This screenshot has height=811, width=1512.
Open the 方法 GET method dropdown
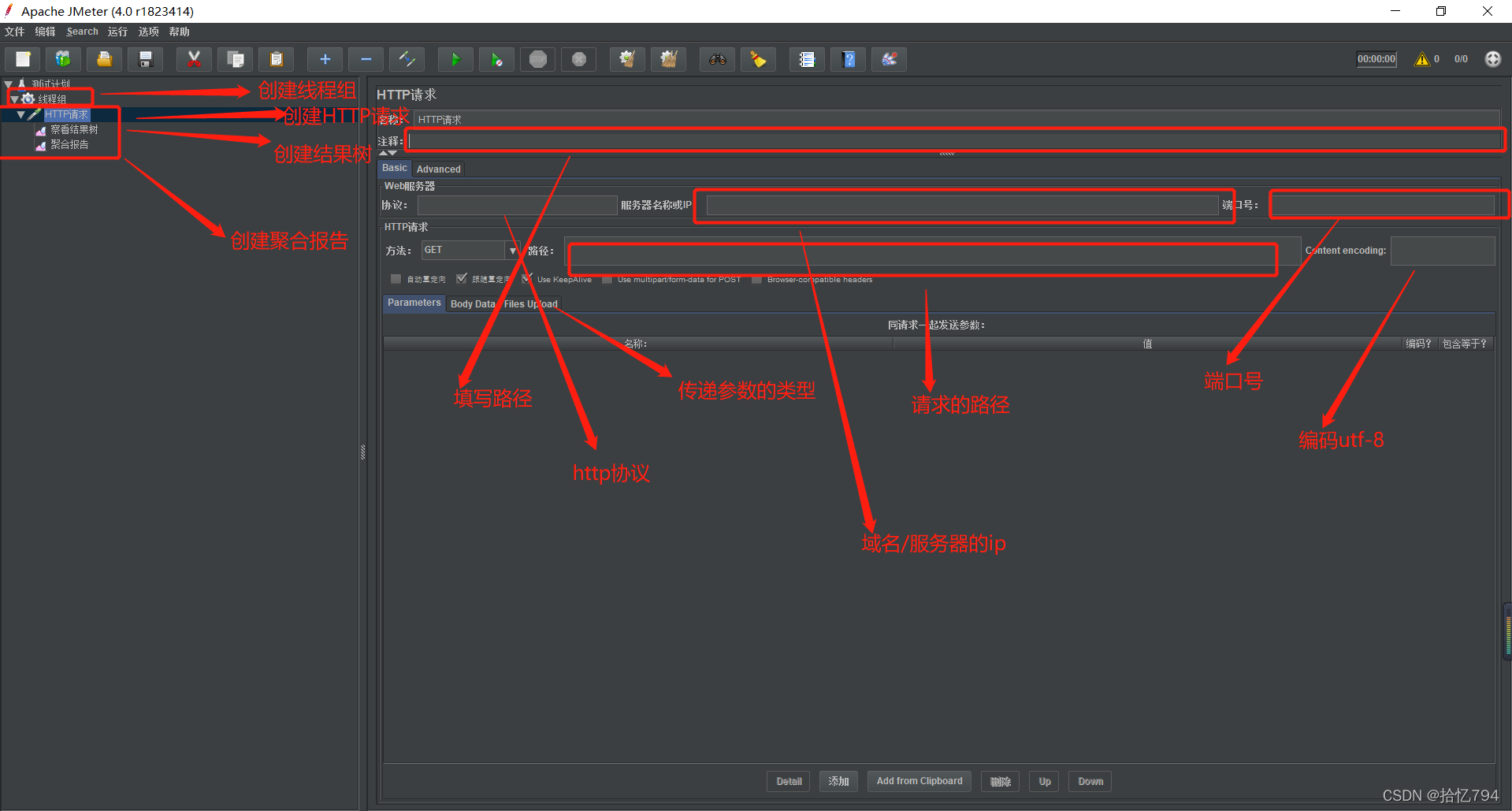[470, 250]
